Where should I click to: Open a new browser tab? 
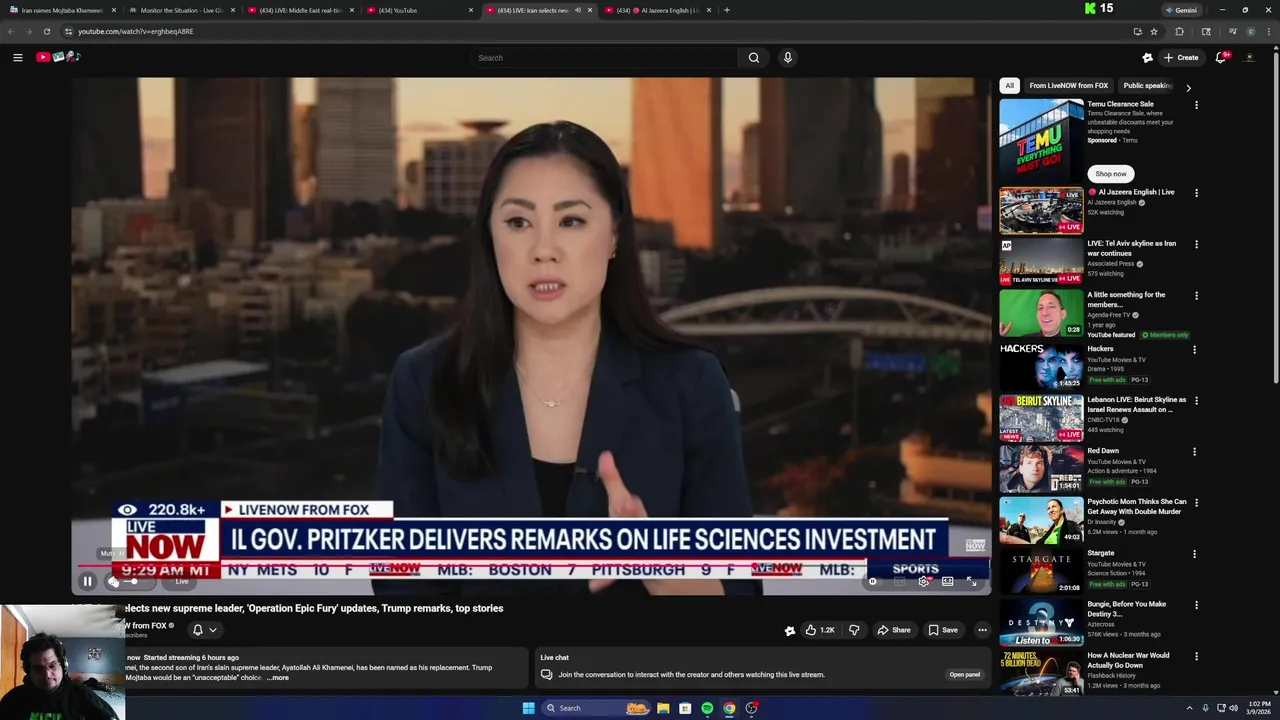click(727, 10)
